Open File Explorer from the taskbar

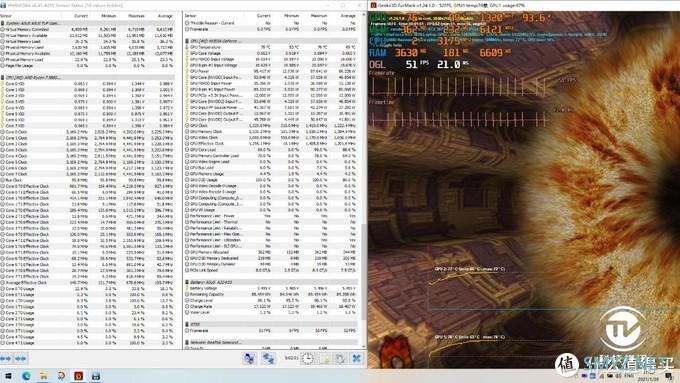pos(43,376)
